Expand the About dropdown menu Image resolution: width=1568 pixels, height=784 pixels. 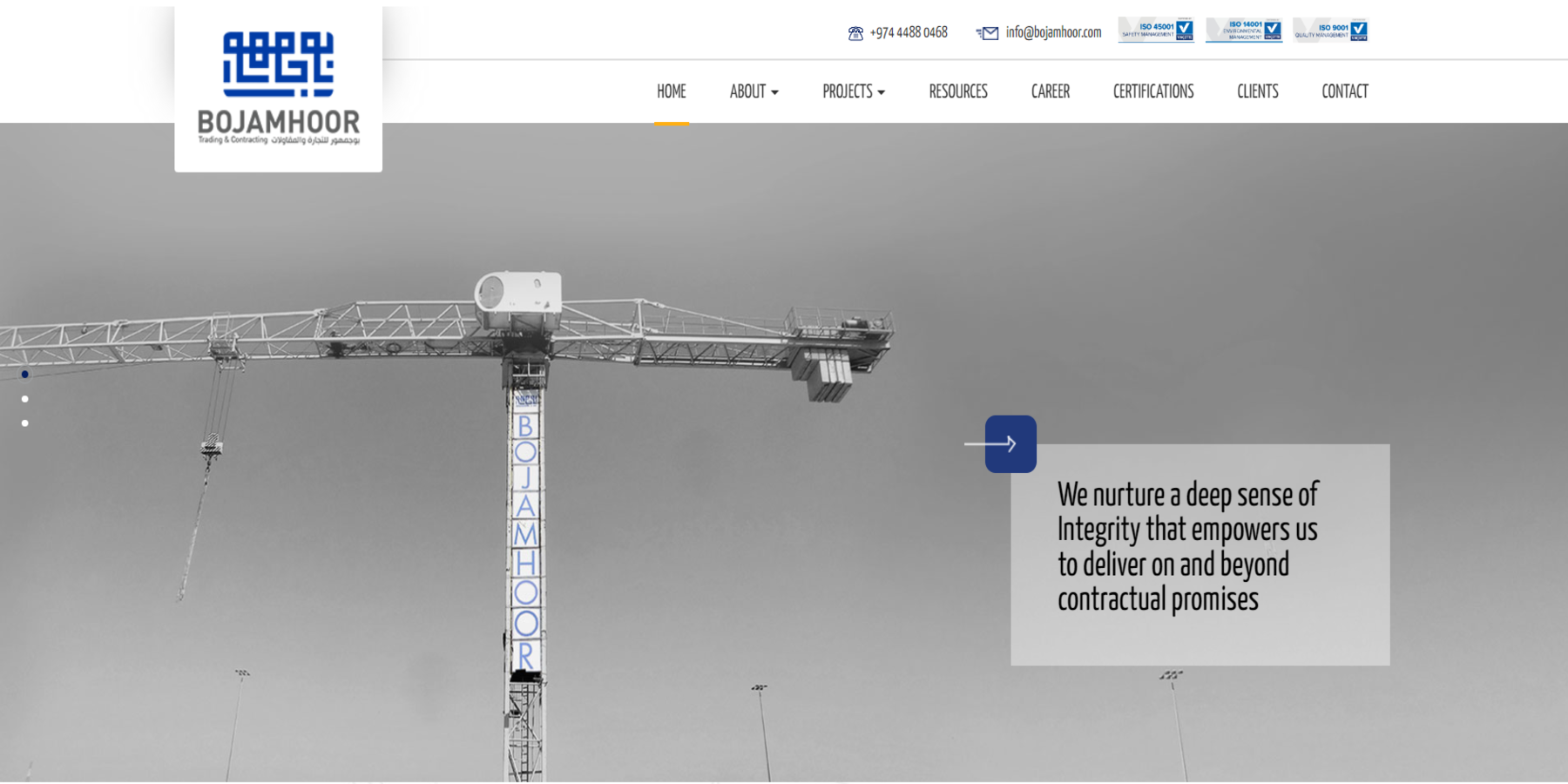click(754, 91)
